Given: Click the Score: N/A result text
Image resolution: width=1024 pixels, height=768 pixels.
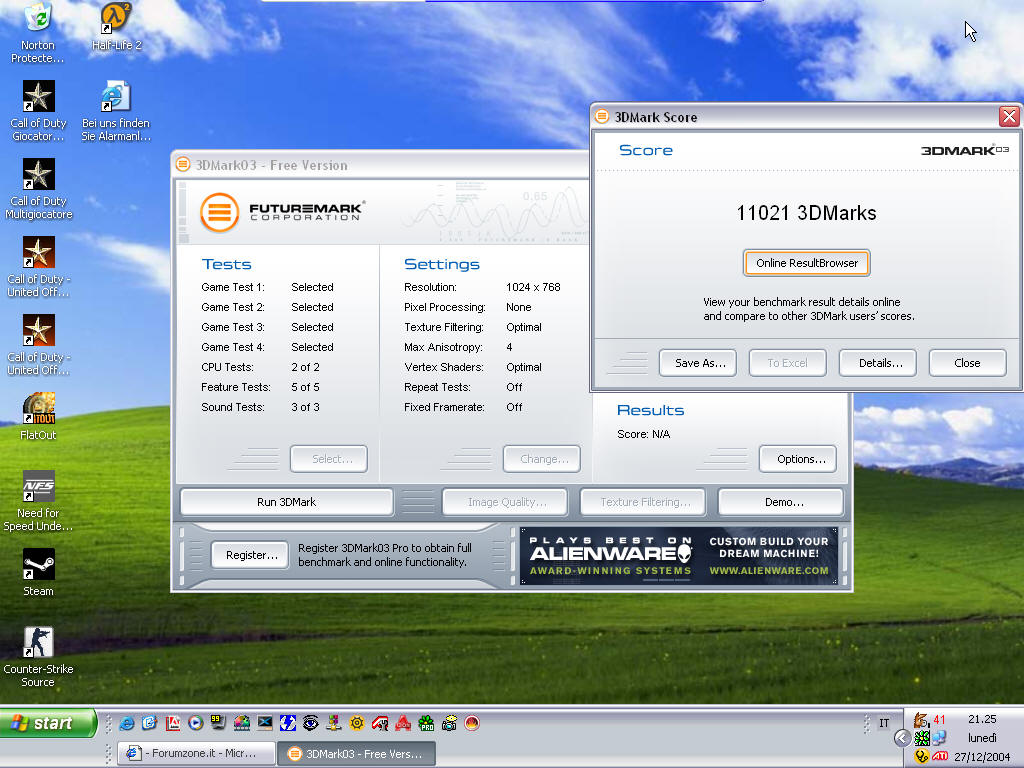Looking at the screenshot, I should tap(643, 434).
